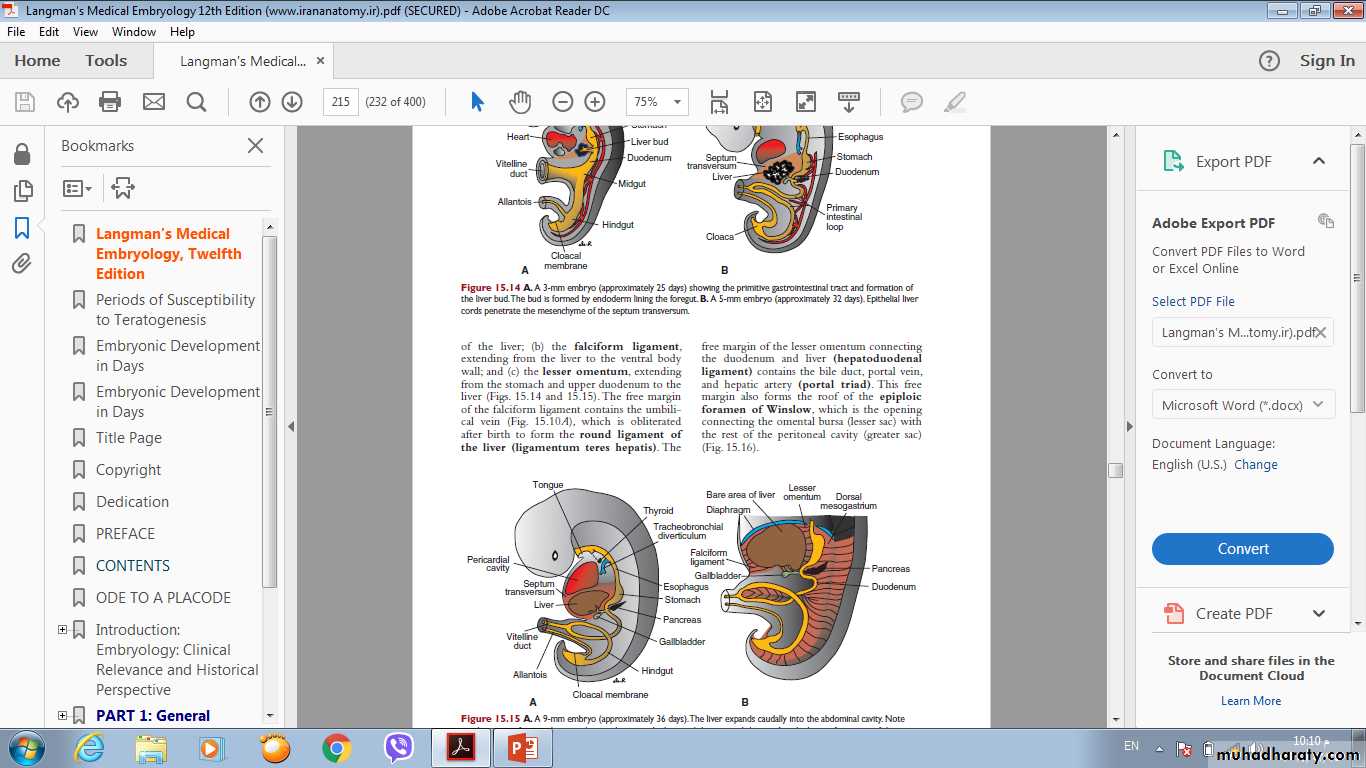Click the Find text magnifier icon
This screenshot has height=768, width=1366.
pyautogui.click(x=196, y=102)
